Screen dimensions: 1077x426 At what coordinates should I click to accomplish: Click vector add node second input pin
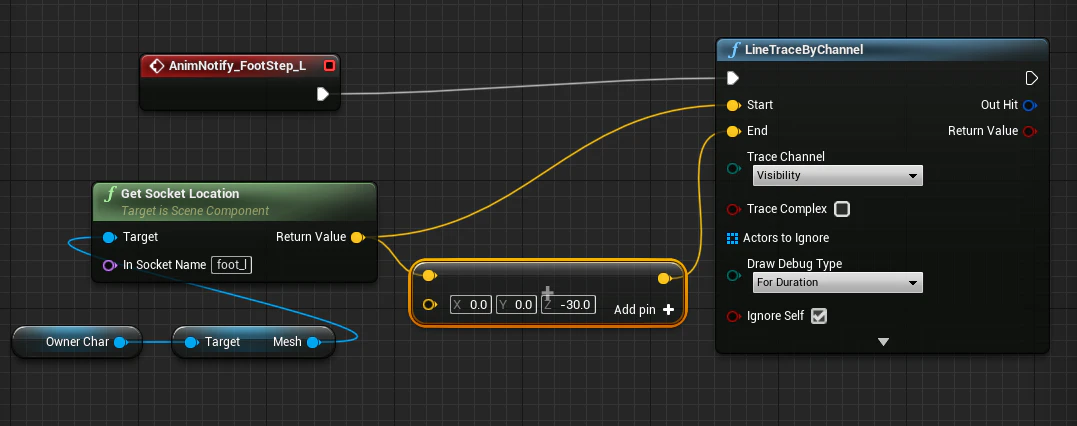tap(429, 304)
